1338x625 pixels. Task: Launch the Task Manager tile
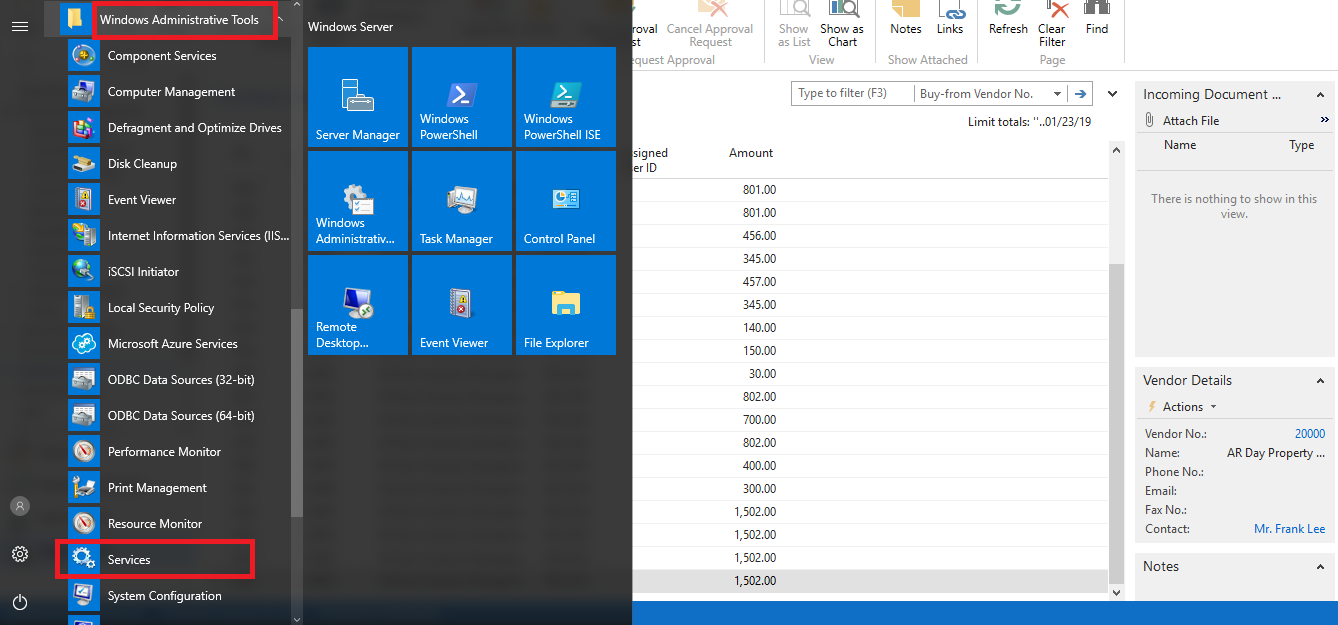point(462,201)
